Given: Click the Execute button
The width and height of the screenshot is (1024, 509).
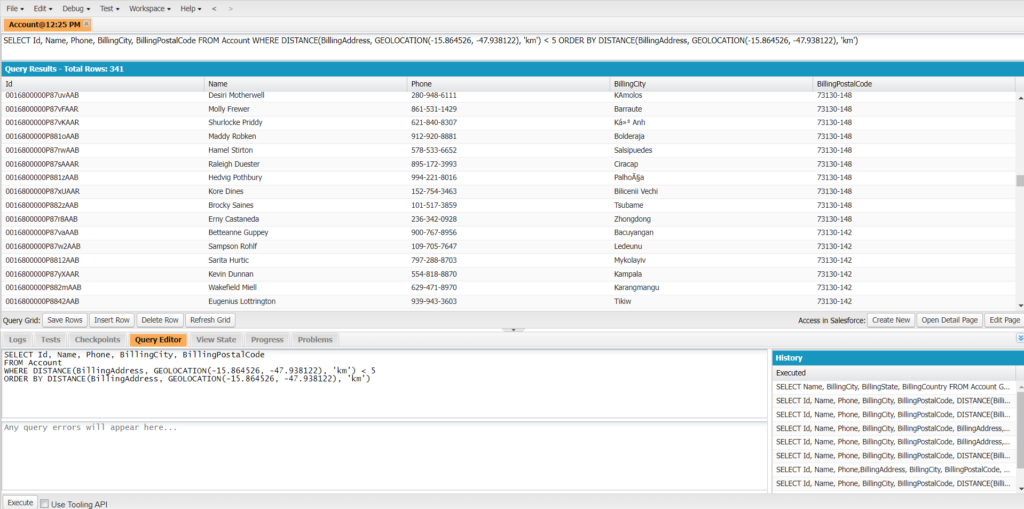Looking at the screenshot, I should coord(20,502).
